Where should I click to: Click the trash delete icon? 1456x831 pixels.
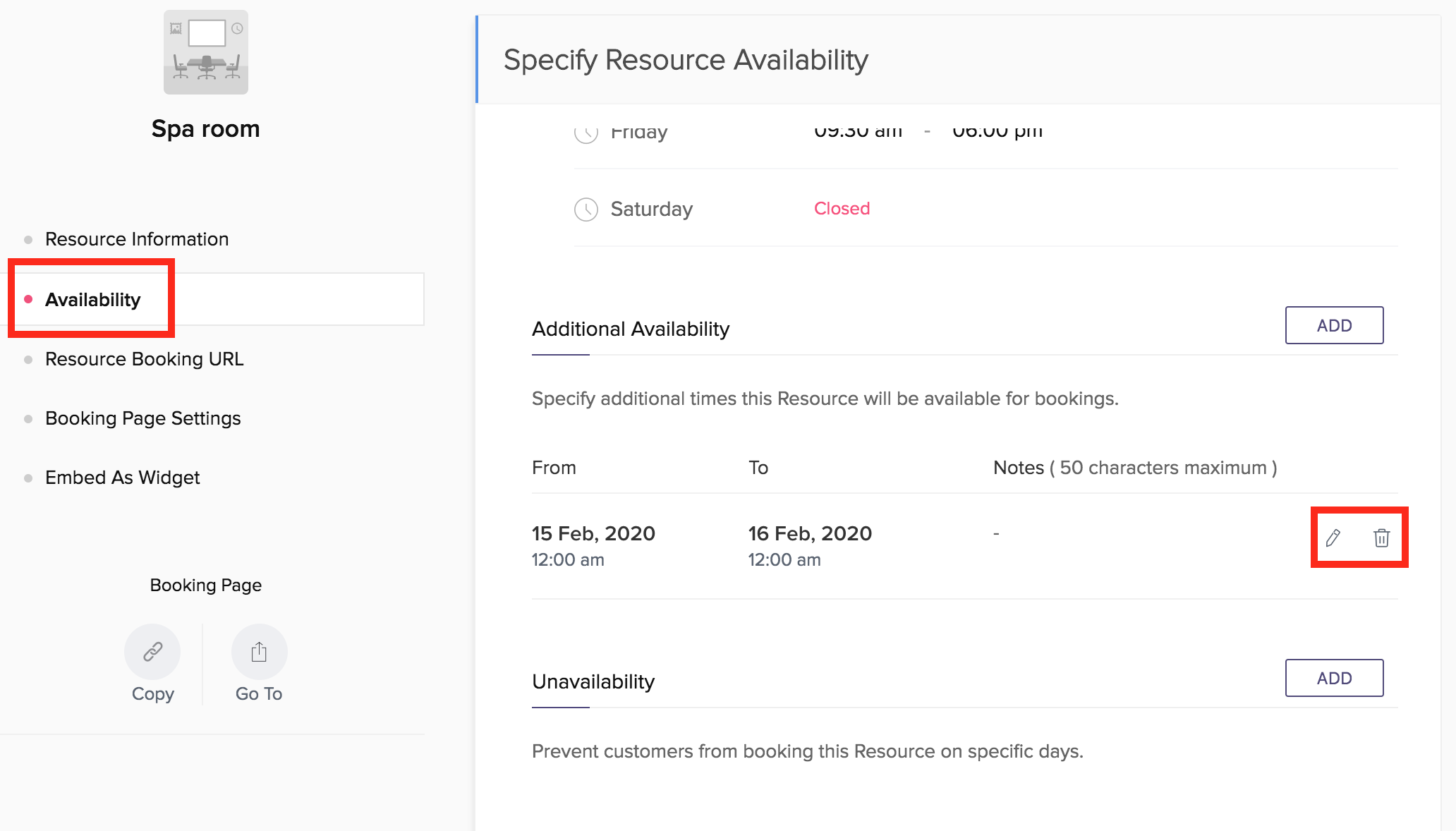point(1381,538)
